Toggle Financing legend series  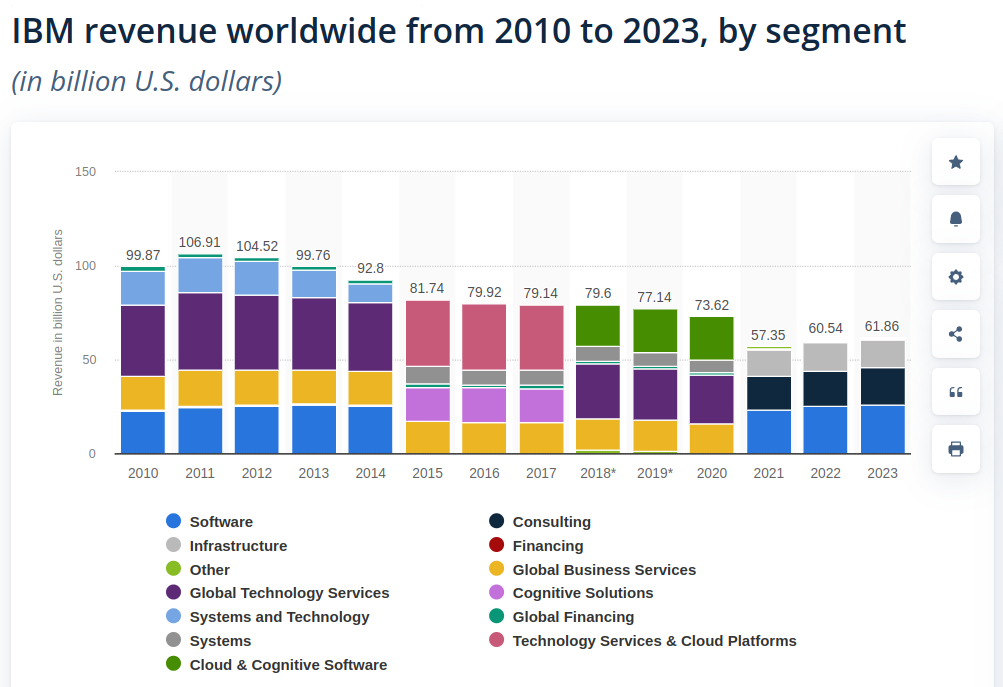click(x=536, y=546)
